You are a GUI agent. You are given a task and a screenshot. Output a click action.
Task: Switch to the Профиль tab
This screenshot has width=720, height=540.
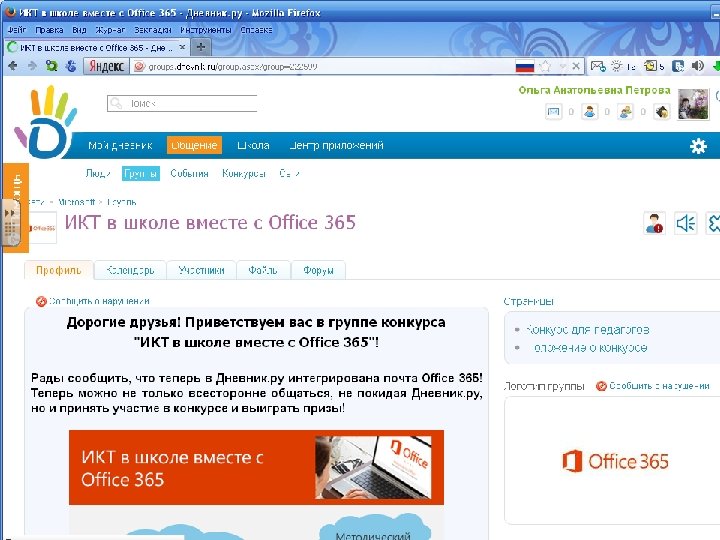(59, 270)
